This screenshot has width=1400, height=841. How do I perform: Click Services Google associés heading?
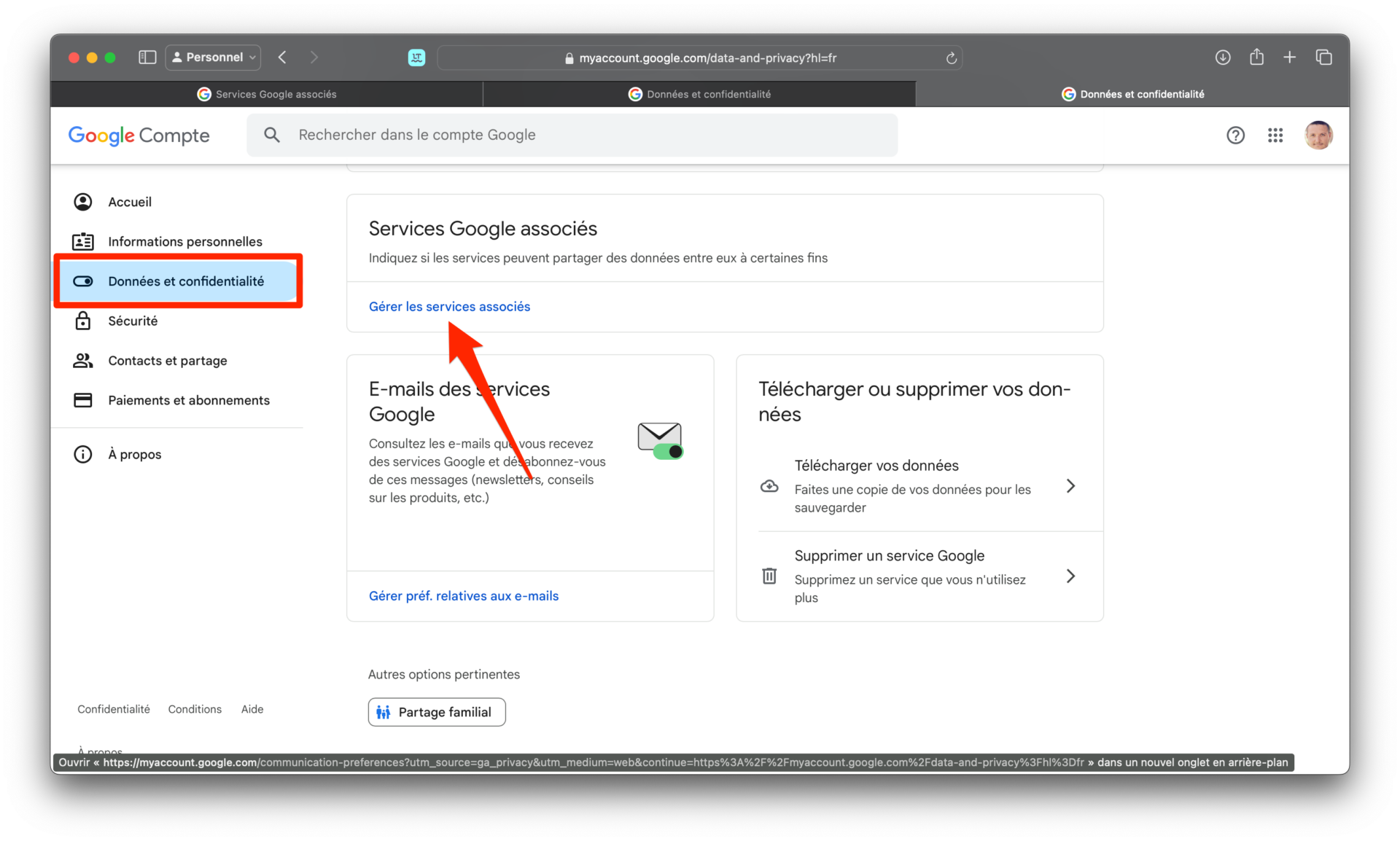click(483, 229)
